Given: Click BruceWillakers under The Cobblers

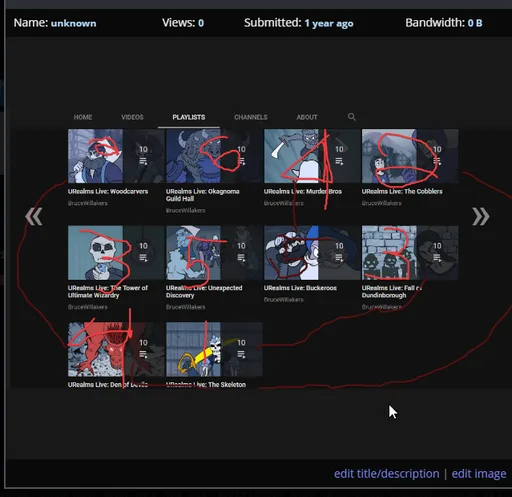Looking at the screenshot, I should pos(382,203).
